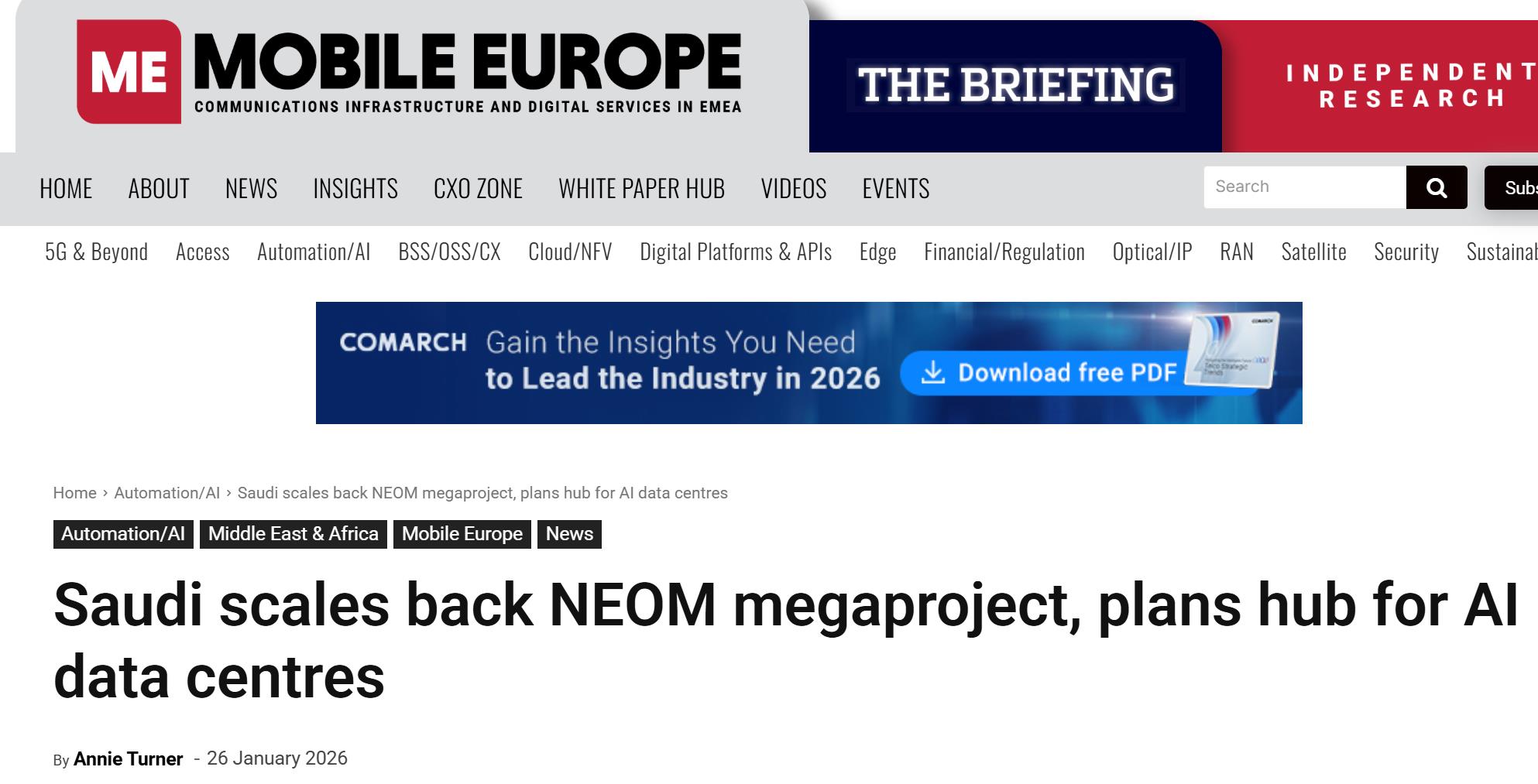
Task: Go to the Insights menu
Action: point(355,189)
